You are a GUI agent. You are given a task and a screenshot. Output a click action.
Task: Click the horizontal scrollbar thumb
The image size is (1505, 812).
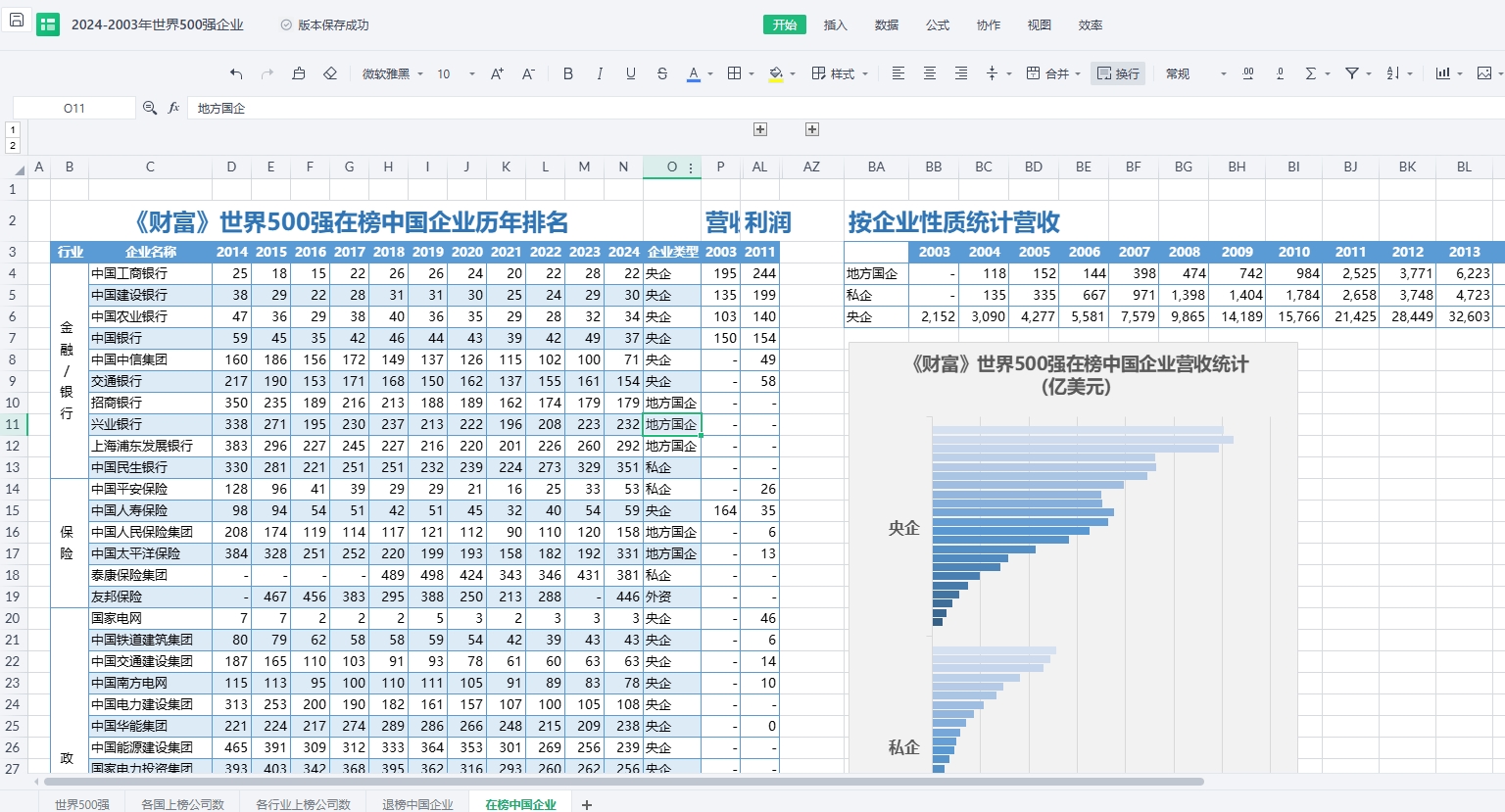click(x=623, y=782)
